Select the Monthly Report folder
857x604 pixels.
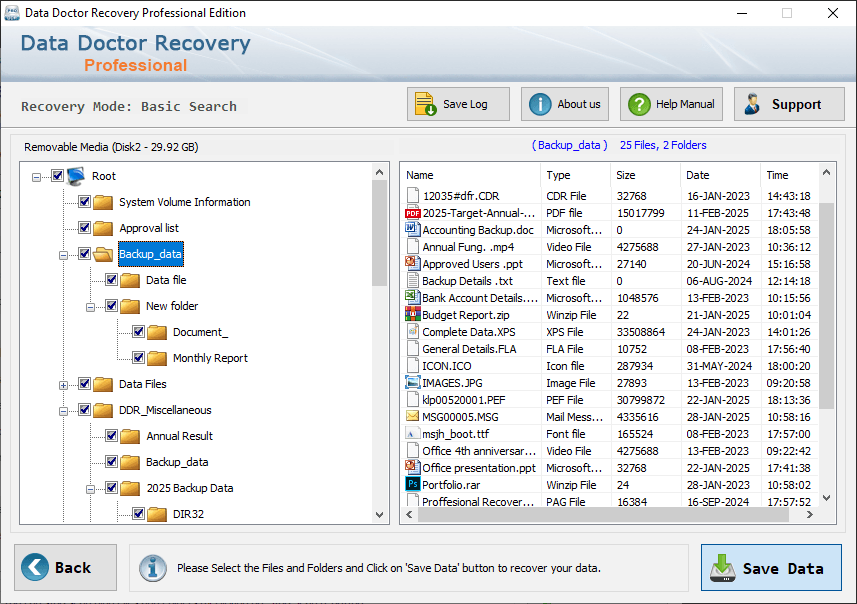pos(210,358)
